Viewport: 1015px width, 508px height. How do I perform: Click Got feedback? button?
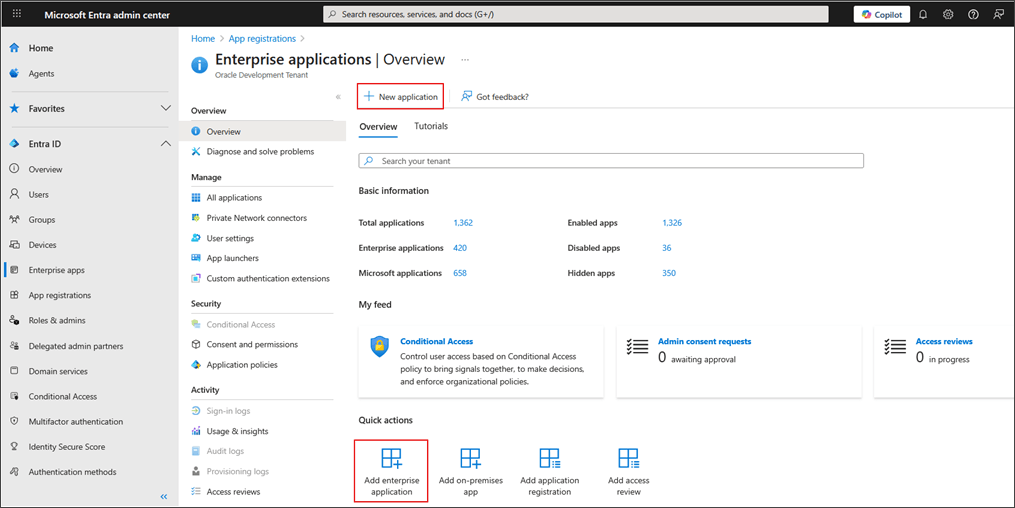pyautogui.click(x=495, y=96)
